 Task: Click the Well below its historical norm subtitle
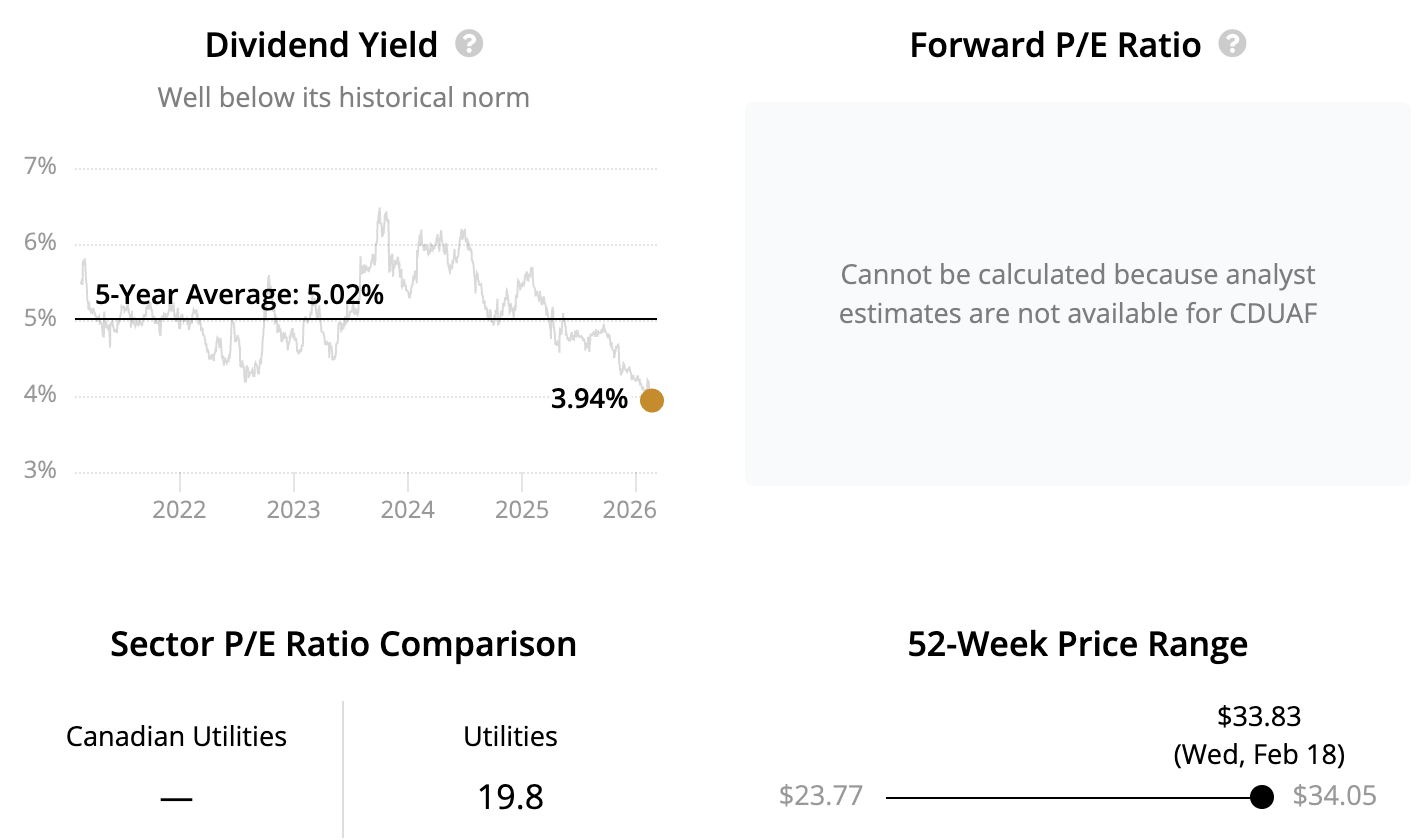click(x=343, y=97)
